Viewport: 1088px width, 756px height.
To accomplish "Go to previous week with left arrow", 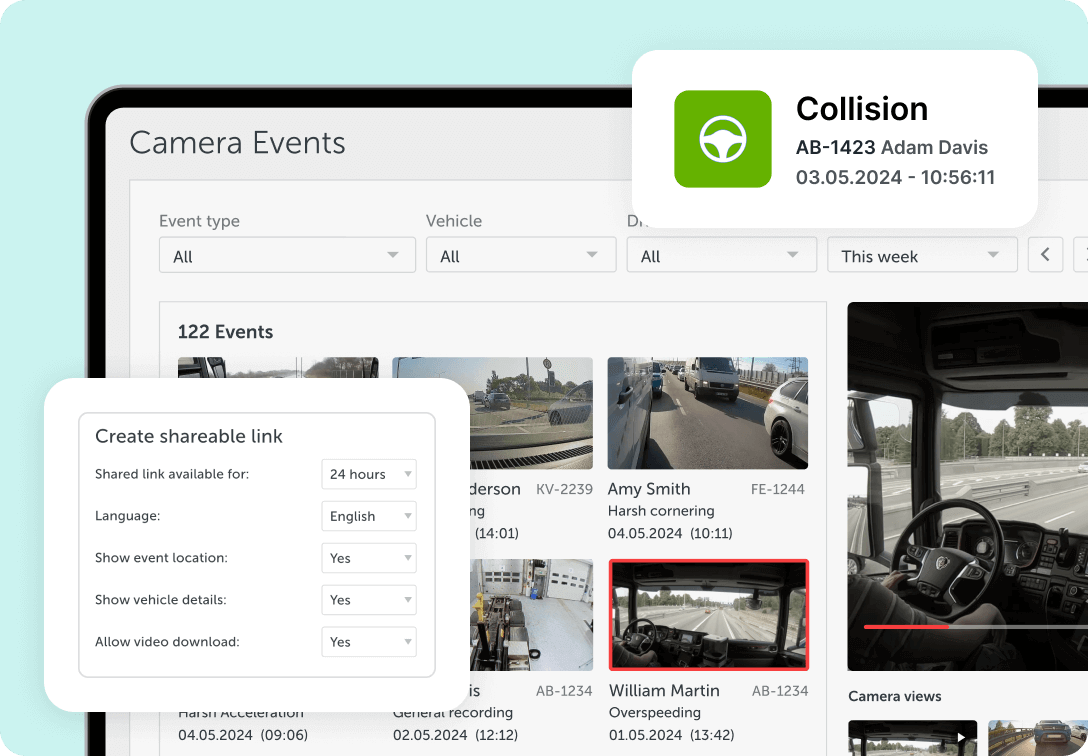I will (1045, 255).
